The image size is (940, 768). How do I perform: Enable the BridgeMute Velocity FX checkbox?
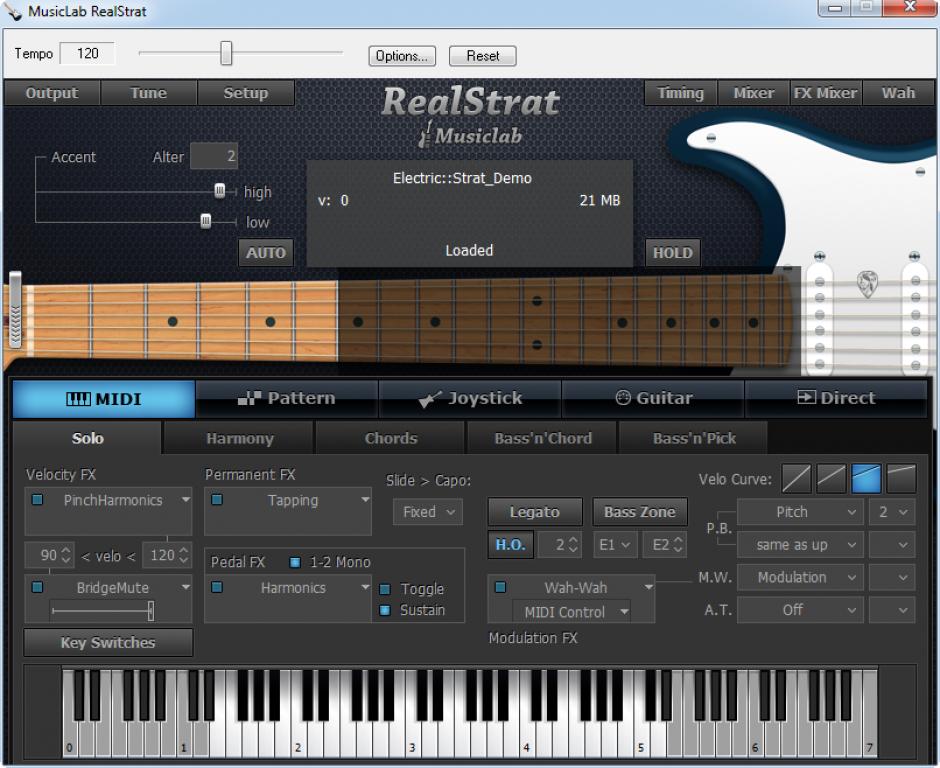(x=37, y=587)
